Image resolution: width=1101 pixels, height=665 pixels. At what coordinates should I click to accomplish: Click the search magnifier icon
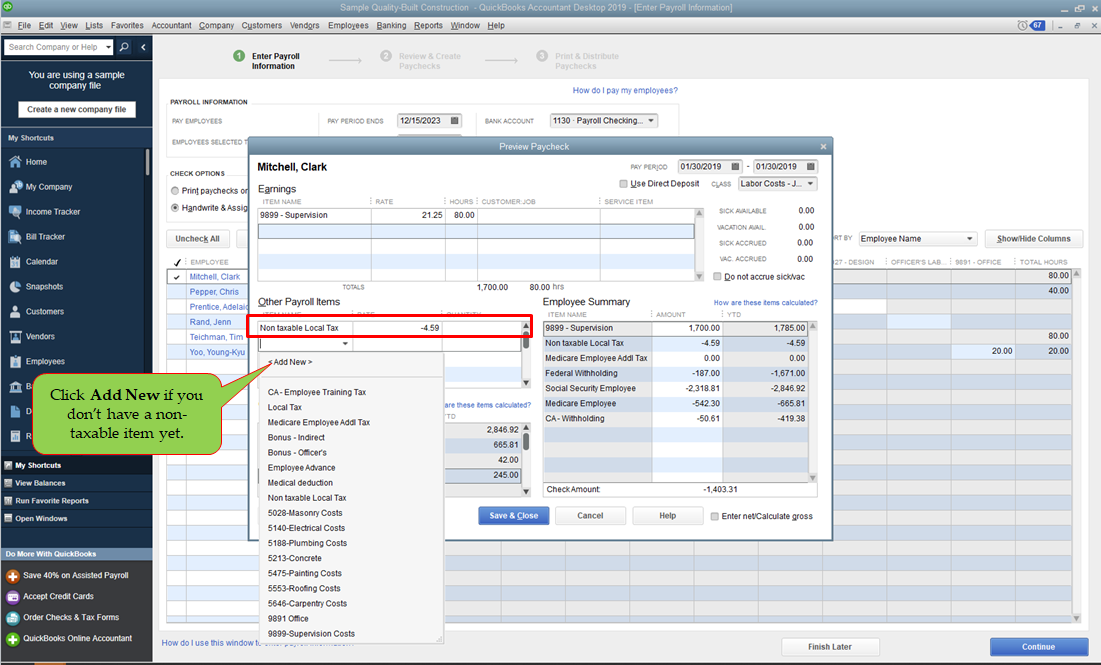pyautogui.click(x=124, y=47)
